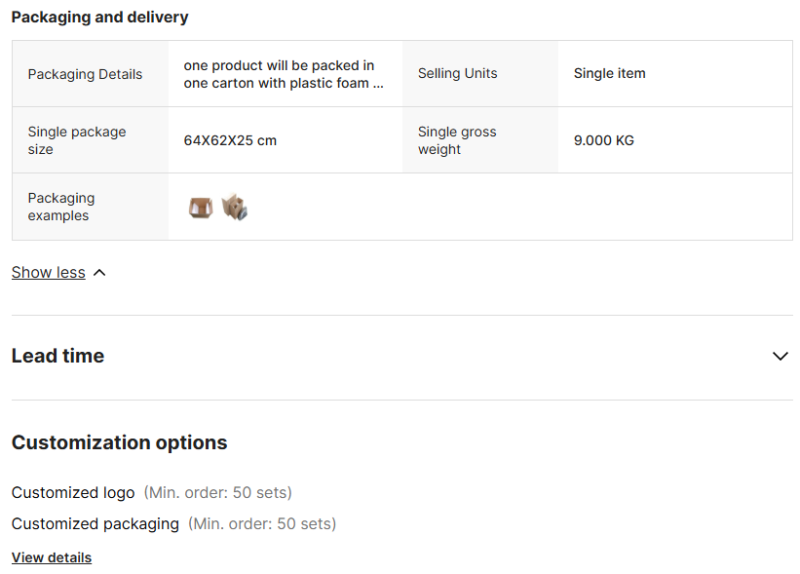The height and width of the screenshot is (574, 800).
Task: Click the Selling Units label cell
Action: tap(457, 74)
